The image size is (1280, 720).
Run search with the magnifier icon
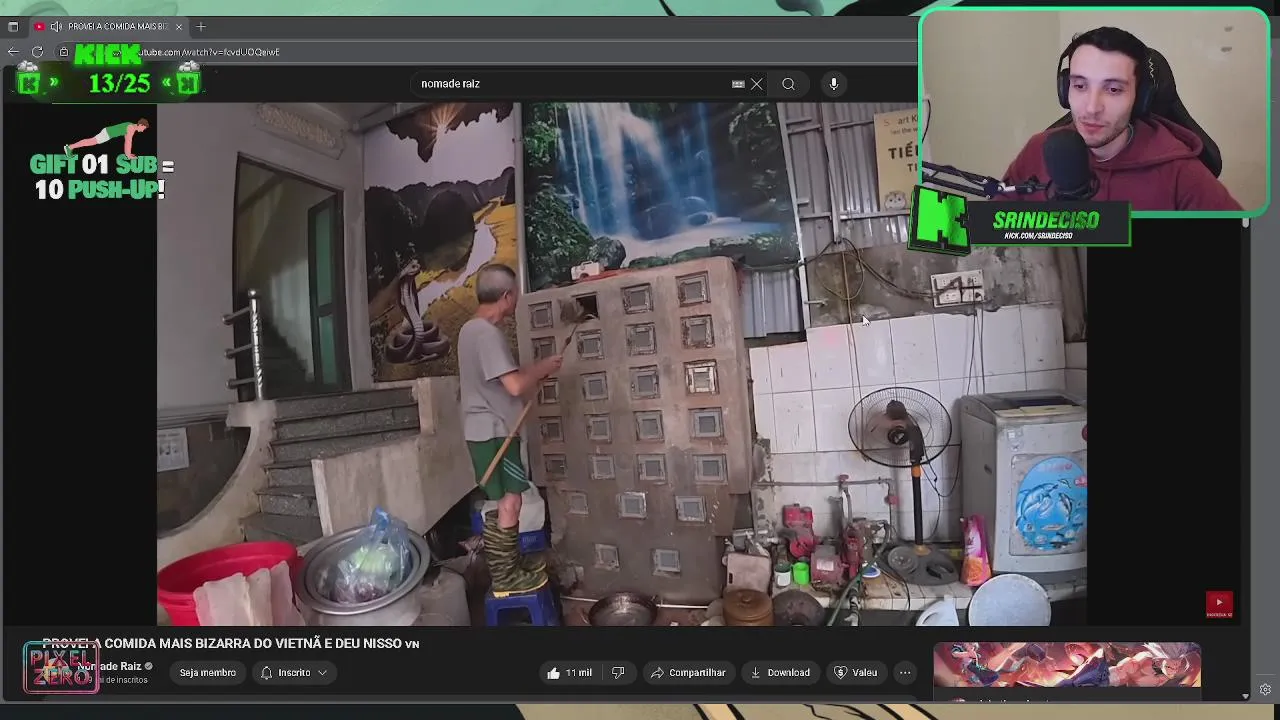(x=788, y=84)
